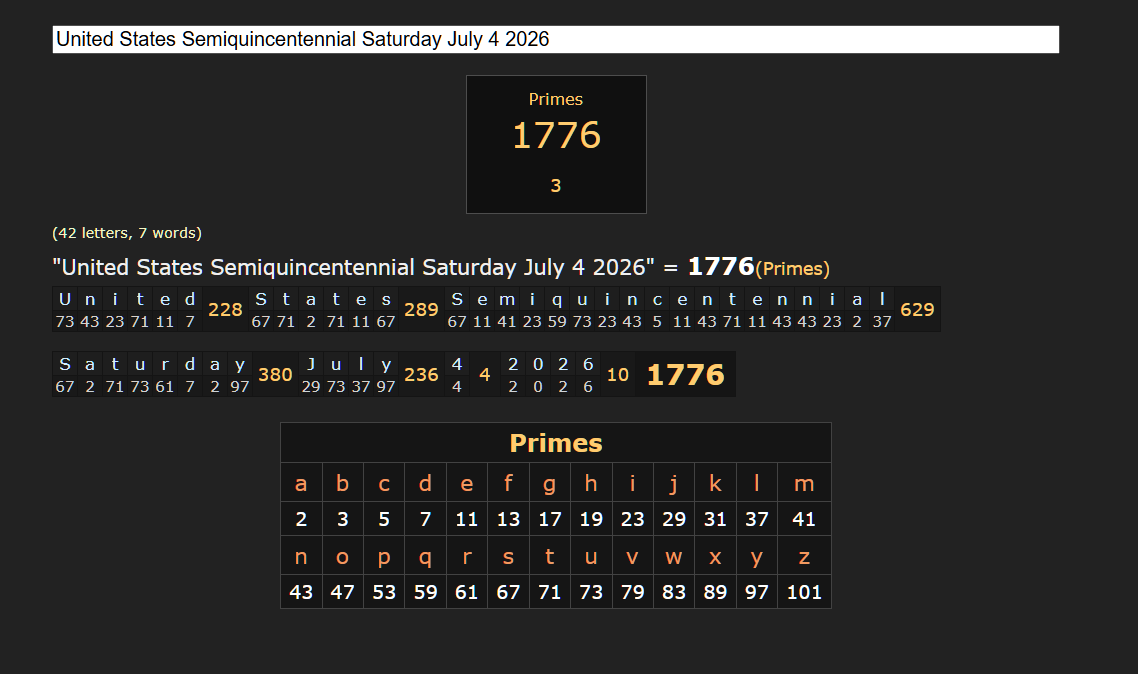Viewport: 1138px width, 674px height.
Task: Click the phrase input field at top
Action: 555,39
